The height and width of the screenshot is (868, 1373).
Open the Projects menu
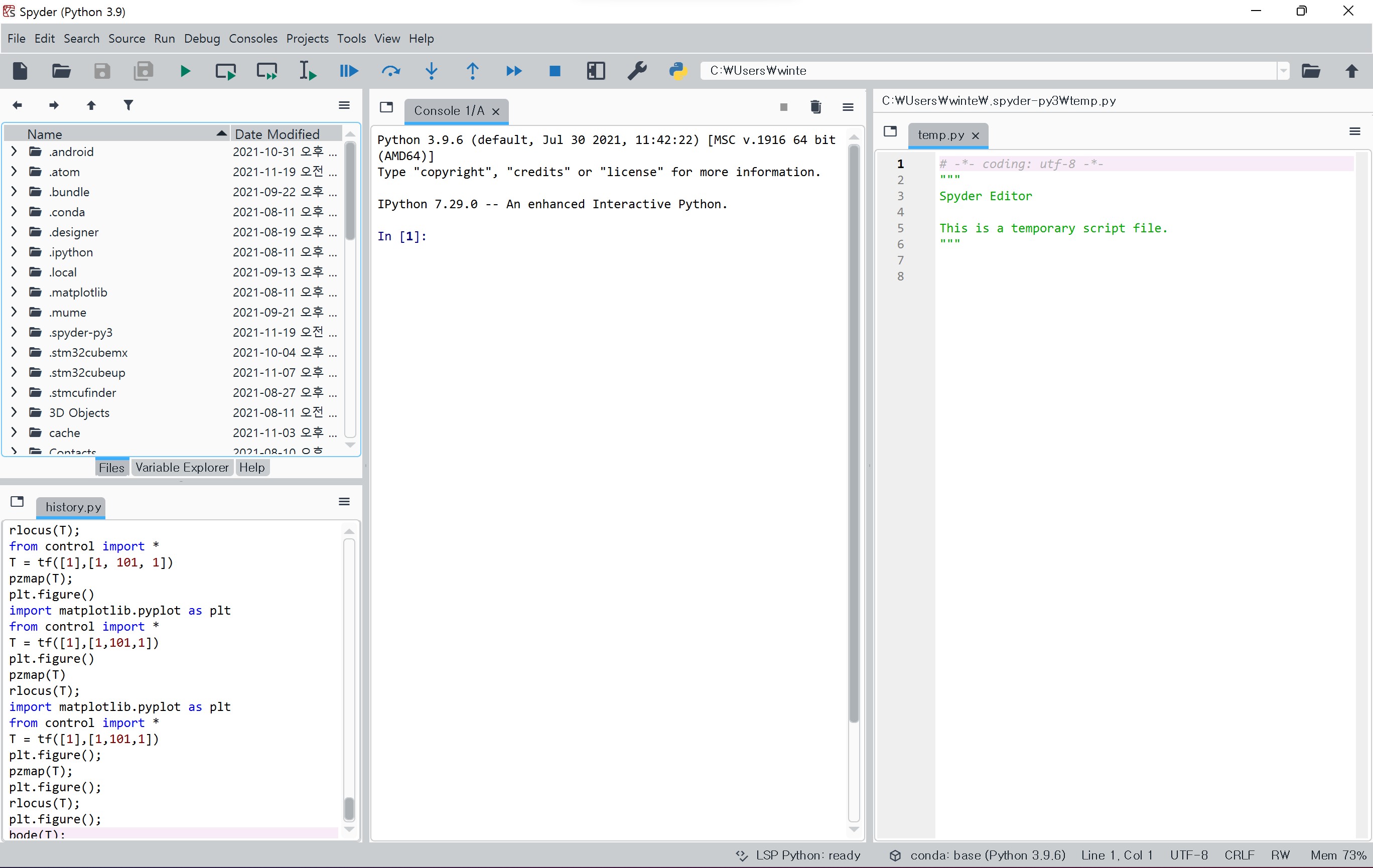(307, 38)
